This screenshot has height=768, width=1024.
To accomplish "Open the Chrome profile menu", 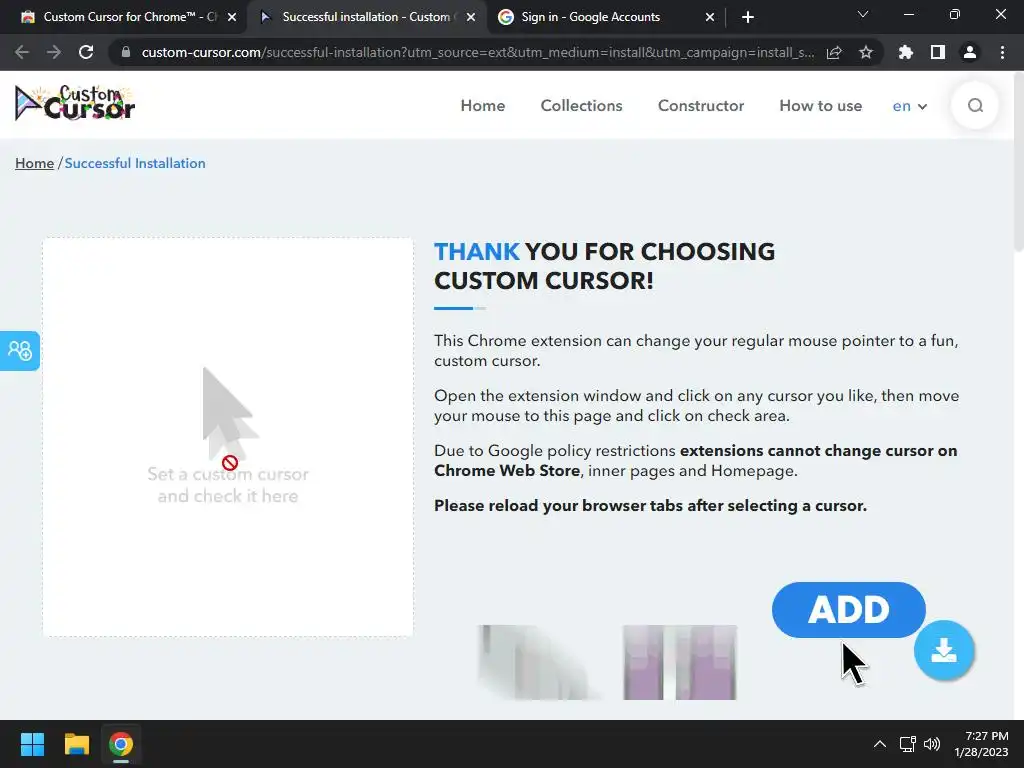I will [970, 52].
